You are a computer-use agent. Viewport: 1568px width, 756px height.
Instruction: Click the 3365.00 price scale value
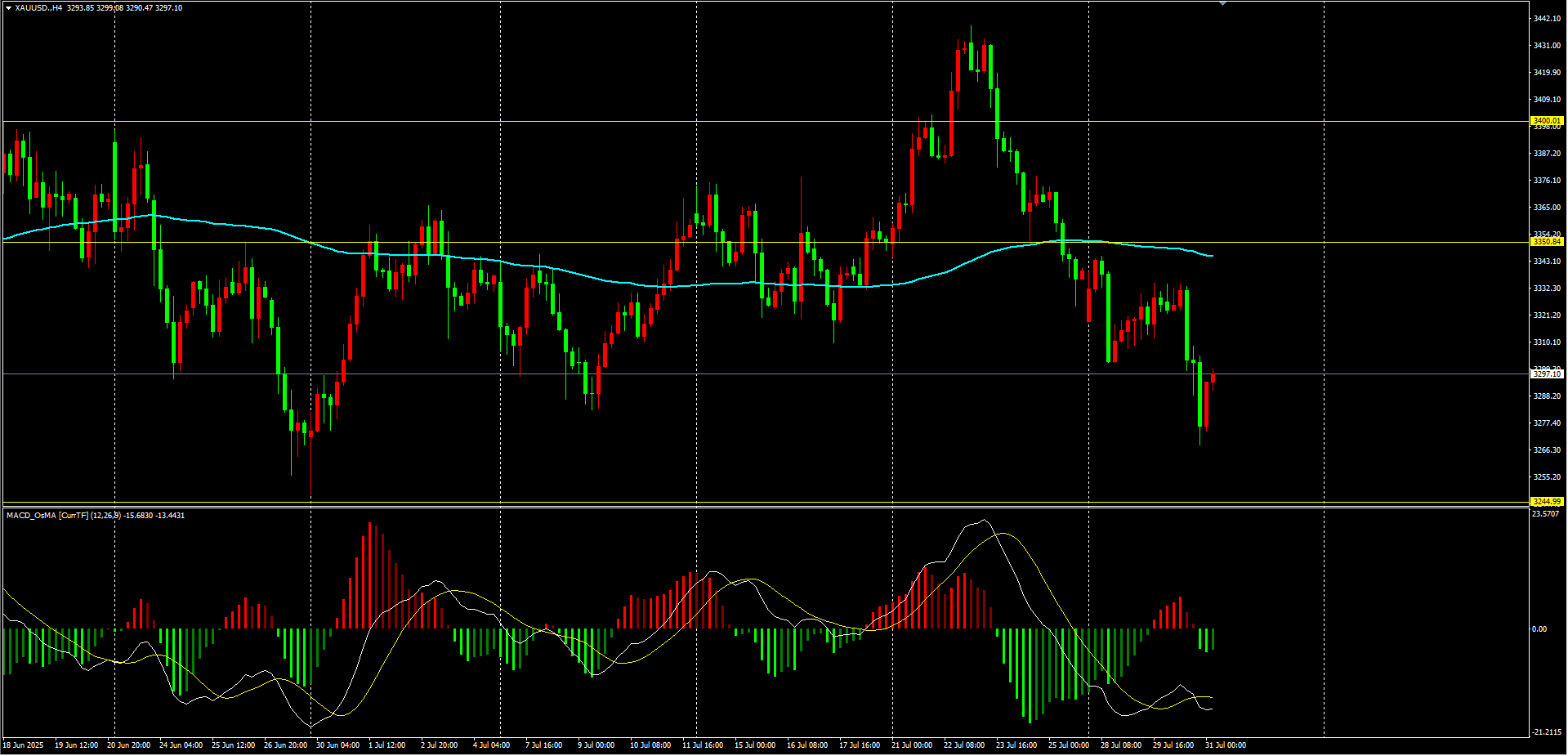(x=1547, y=208)
